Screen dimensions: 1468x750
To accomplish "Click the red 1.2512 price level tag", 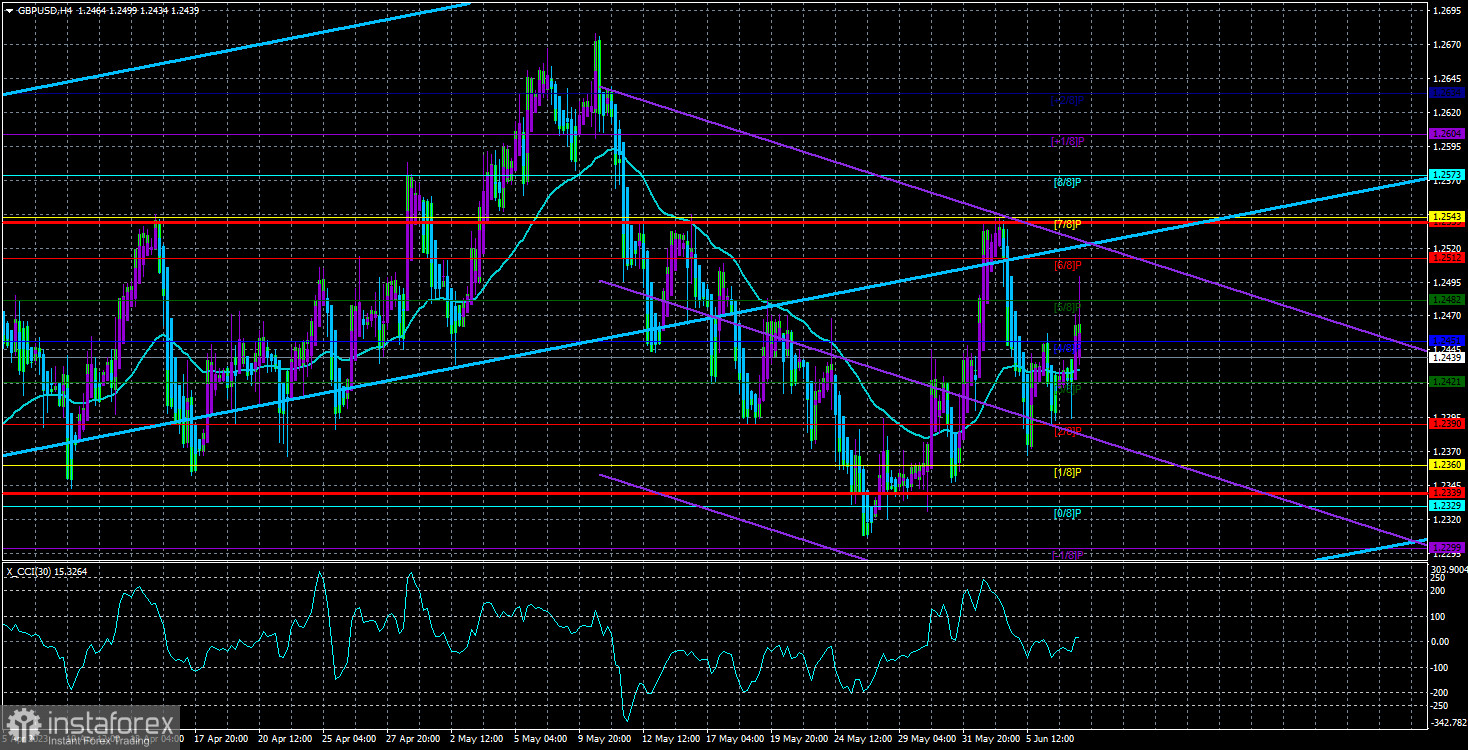I will 1446,258.
